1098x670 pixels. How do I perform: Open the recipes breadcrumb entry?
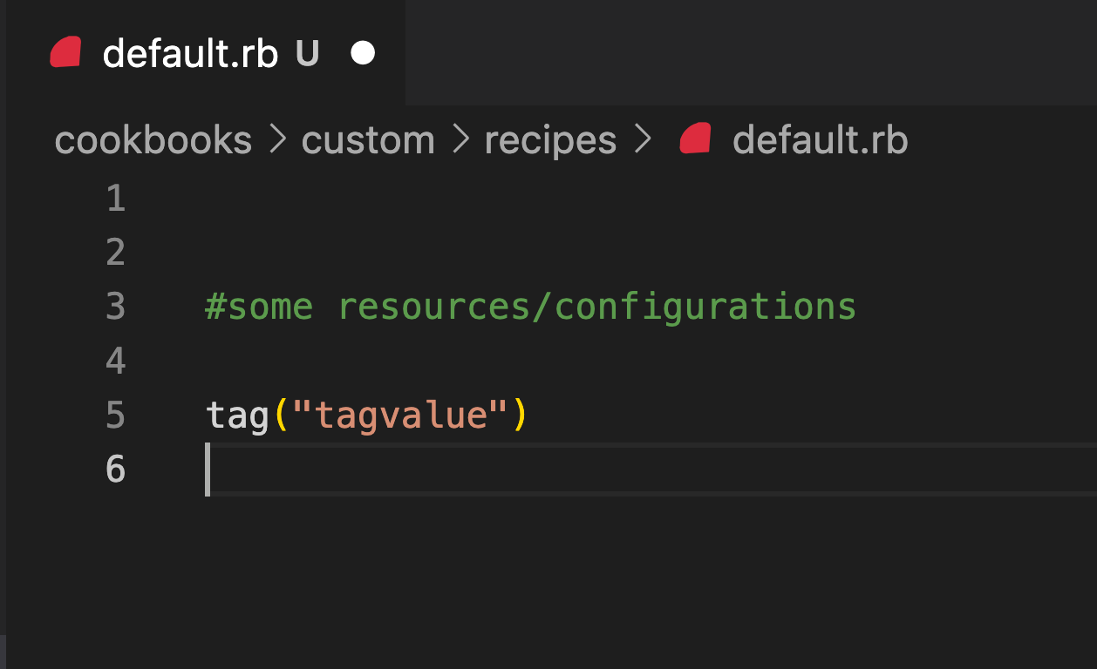tap(549, 140)
